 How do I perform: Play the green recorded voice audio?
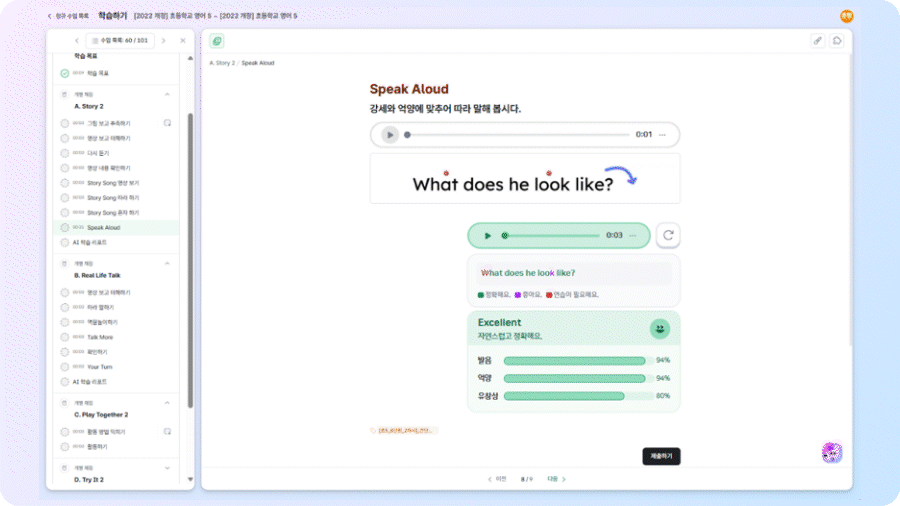tap(488, 236)
